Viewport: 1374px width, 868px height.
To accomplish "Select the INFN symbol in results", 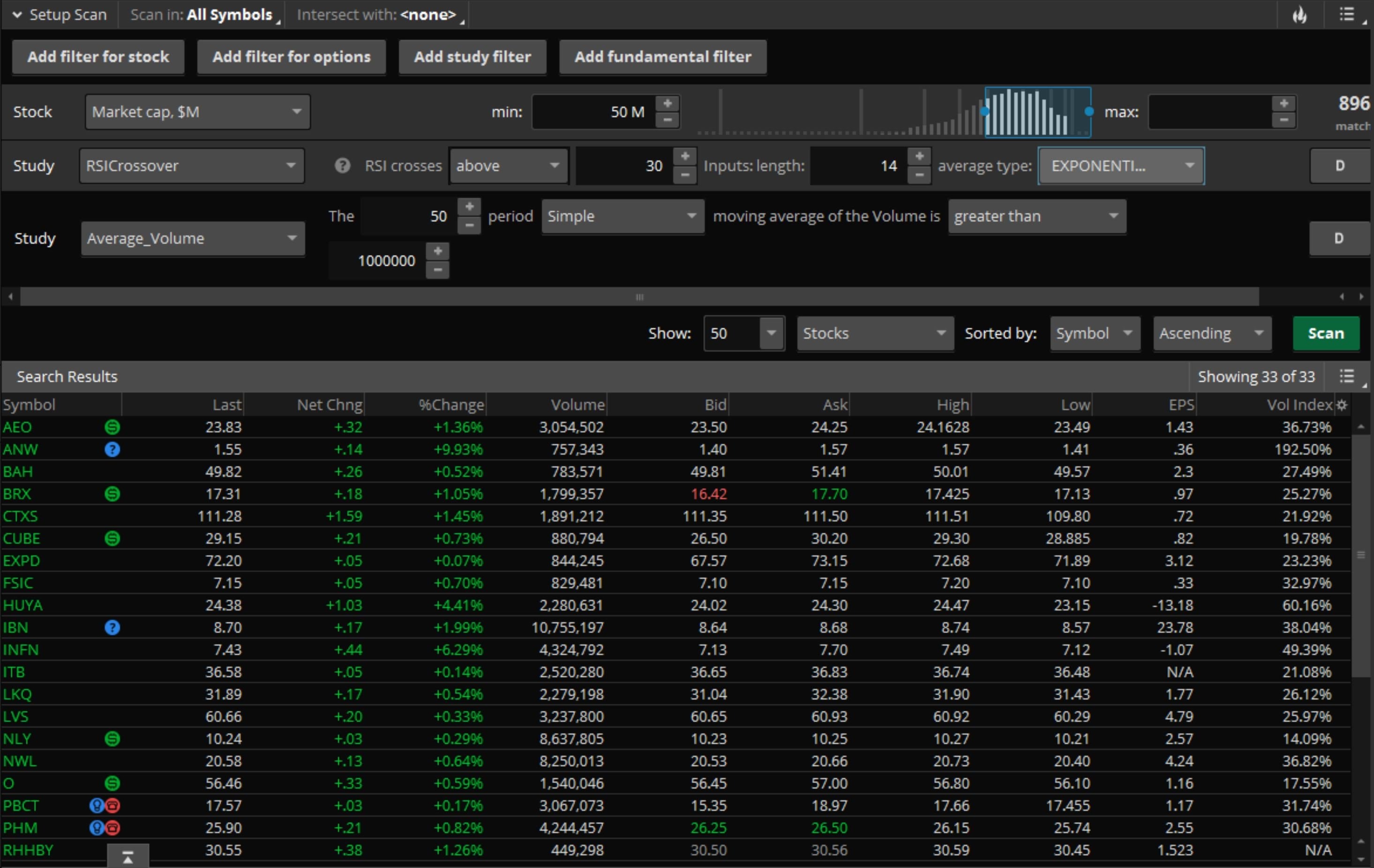I will (21, 650).
